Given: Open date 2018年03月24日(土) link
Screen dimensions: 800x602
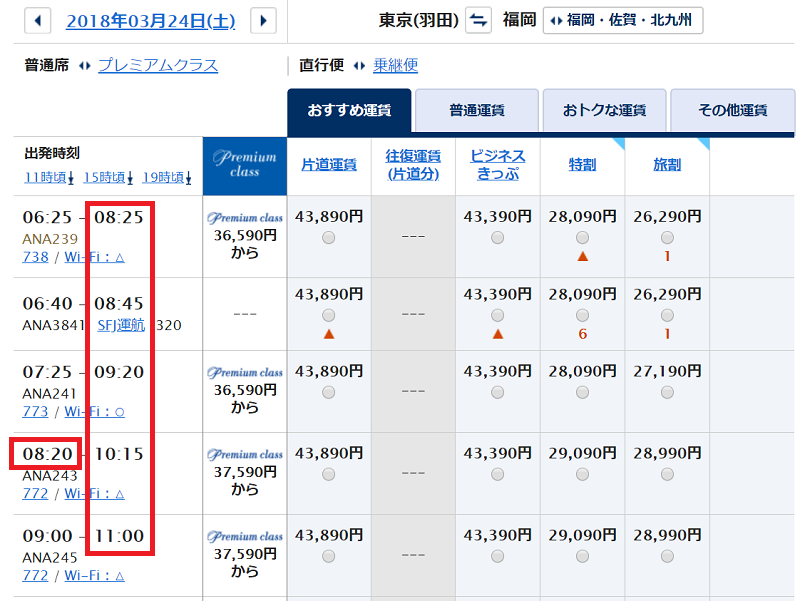Looking at the screenshot, I should 151,21.
